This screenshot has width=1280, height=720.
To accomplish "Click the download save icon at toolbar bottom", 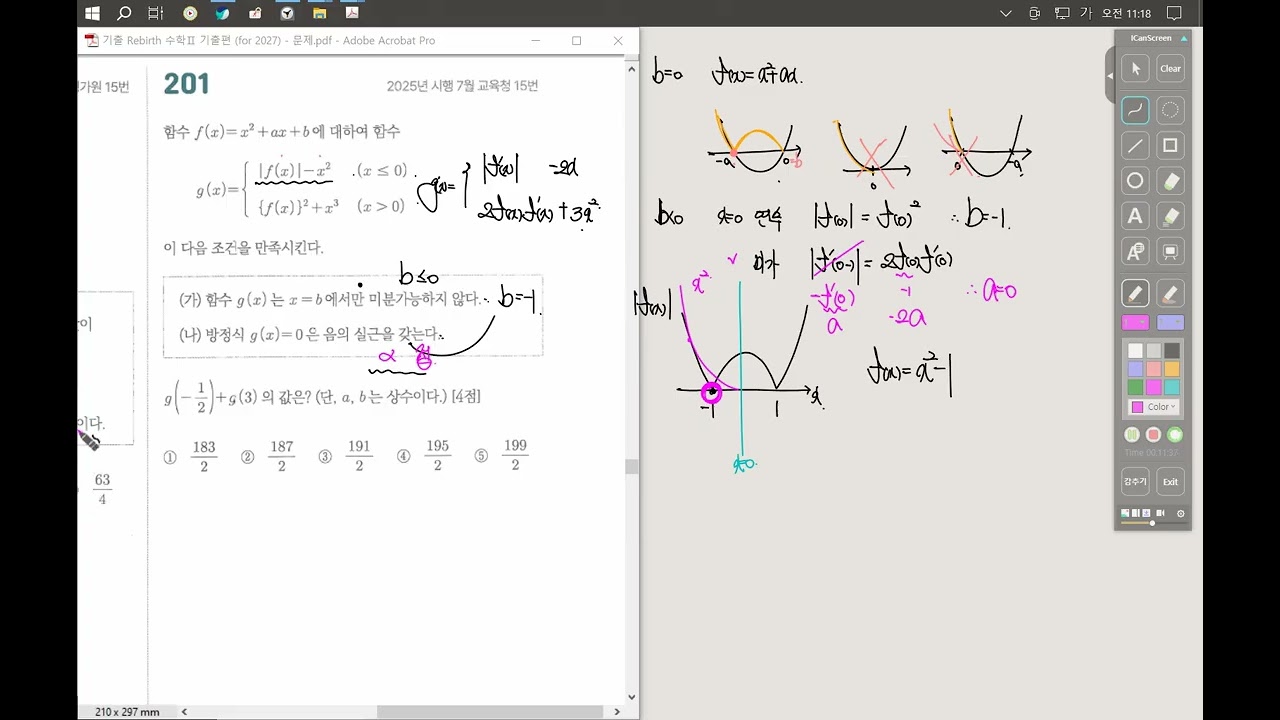I will 1146,513.
